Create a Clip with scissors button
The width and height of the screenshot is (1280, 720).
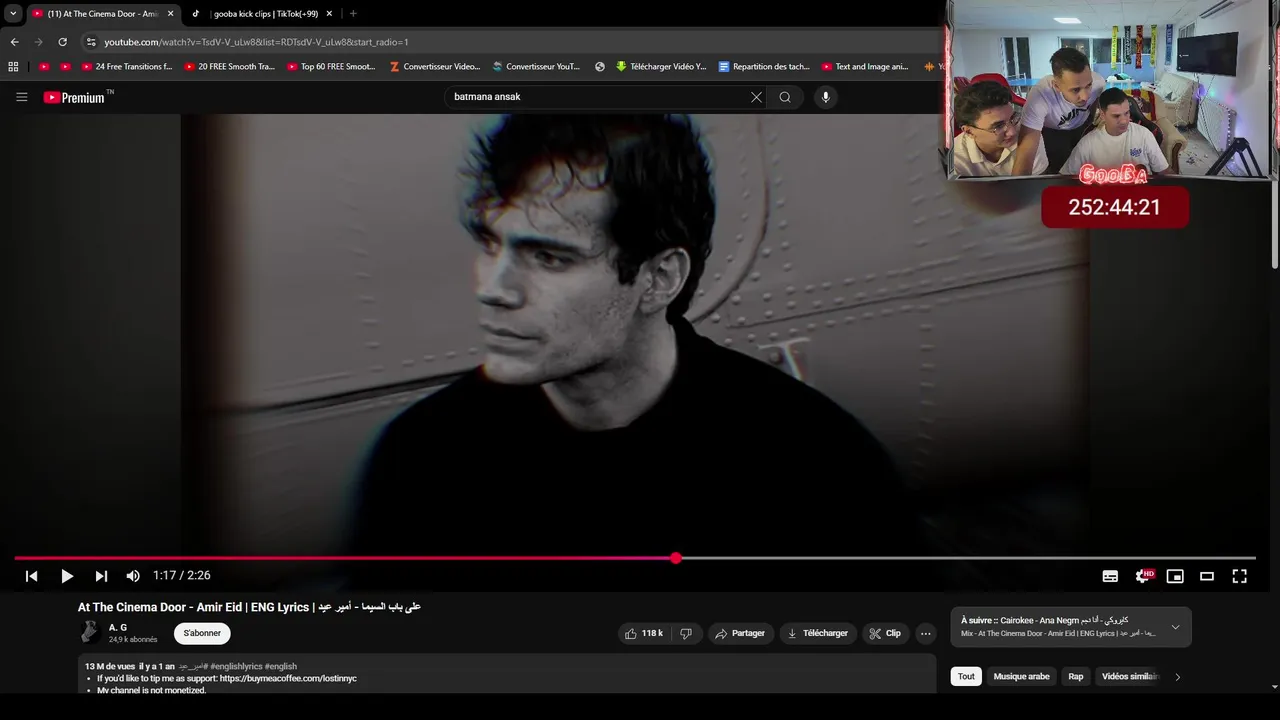(x=886, y=633)
